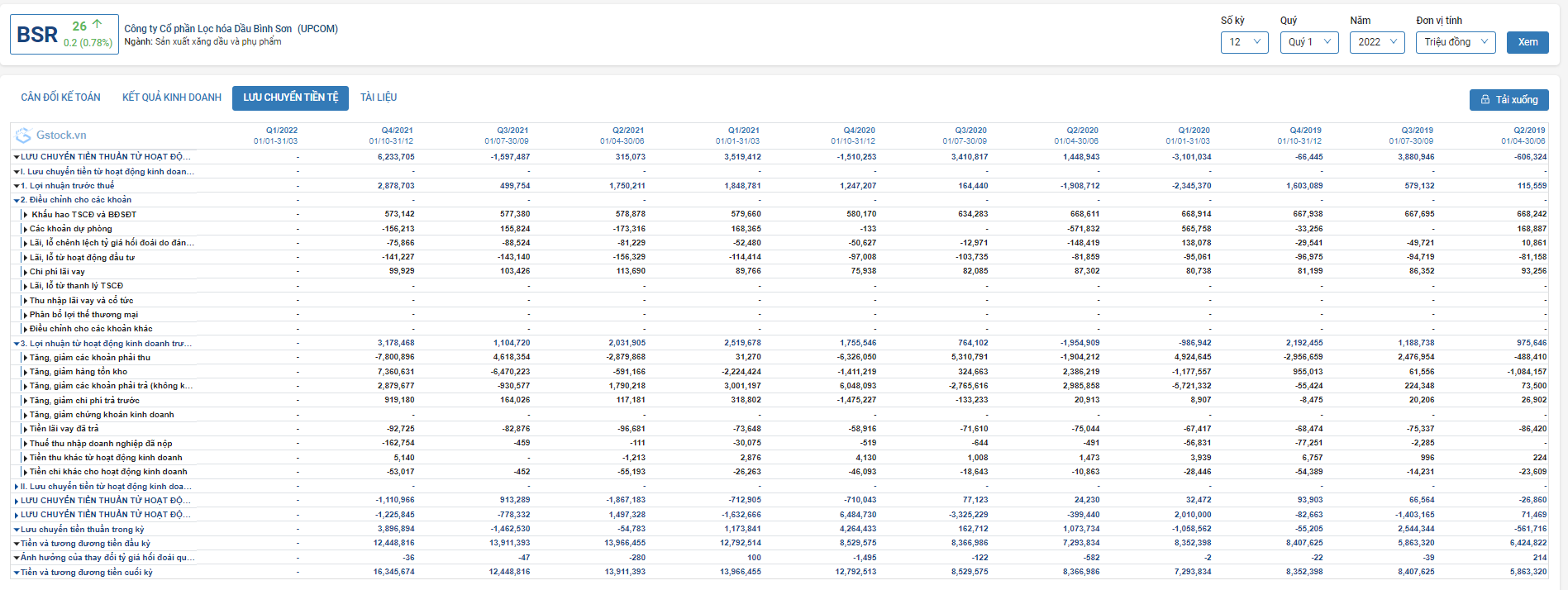This screenshot has width=1568, height=590.
Task: Click the BSR ticker symbol badge
Action: tap(38, 35)
